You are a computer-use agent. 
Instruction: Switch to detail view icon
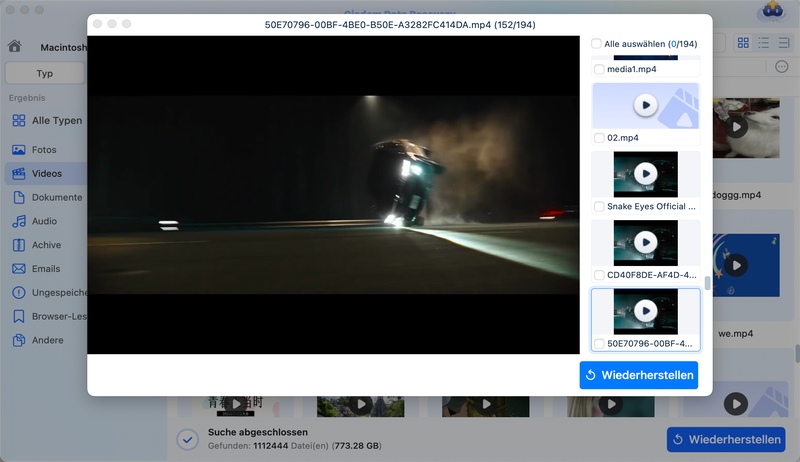pos(784,43)
